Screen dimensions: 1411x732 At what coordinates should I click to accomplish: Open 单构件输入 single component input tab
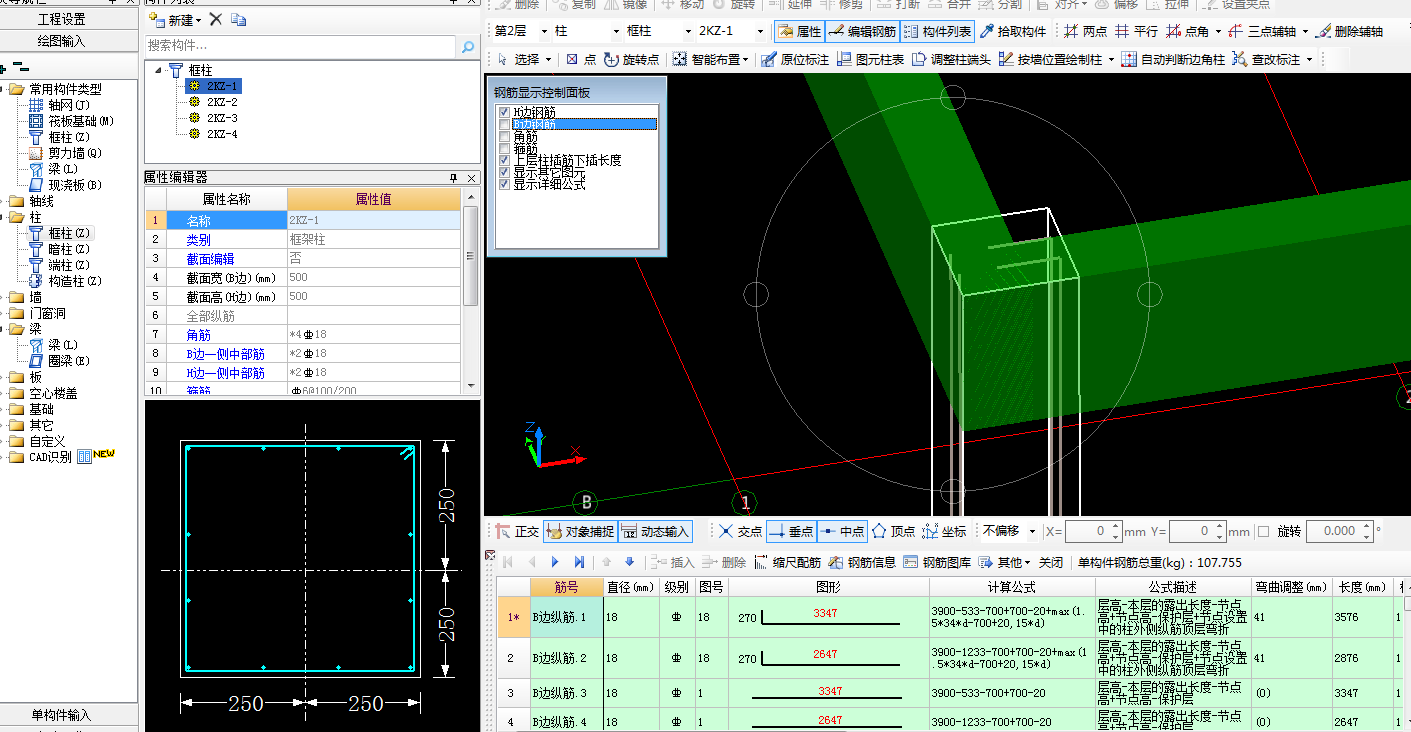(x=62, y=715)
